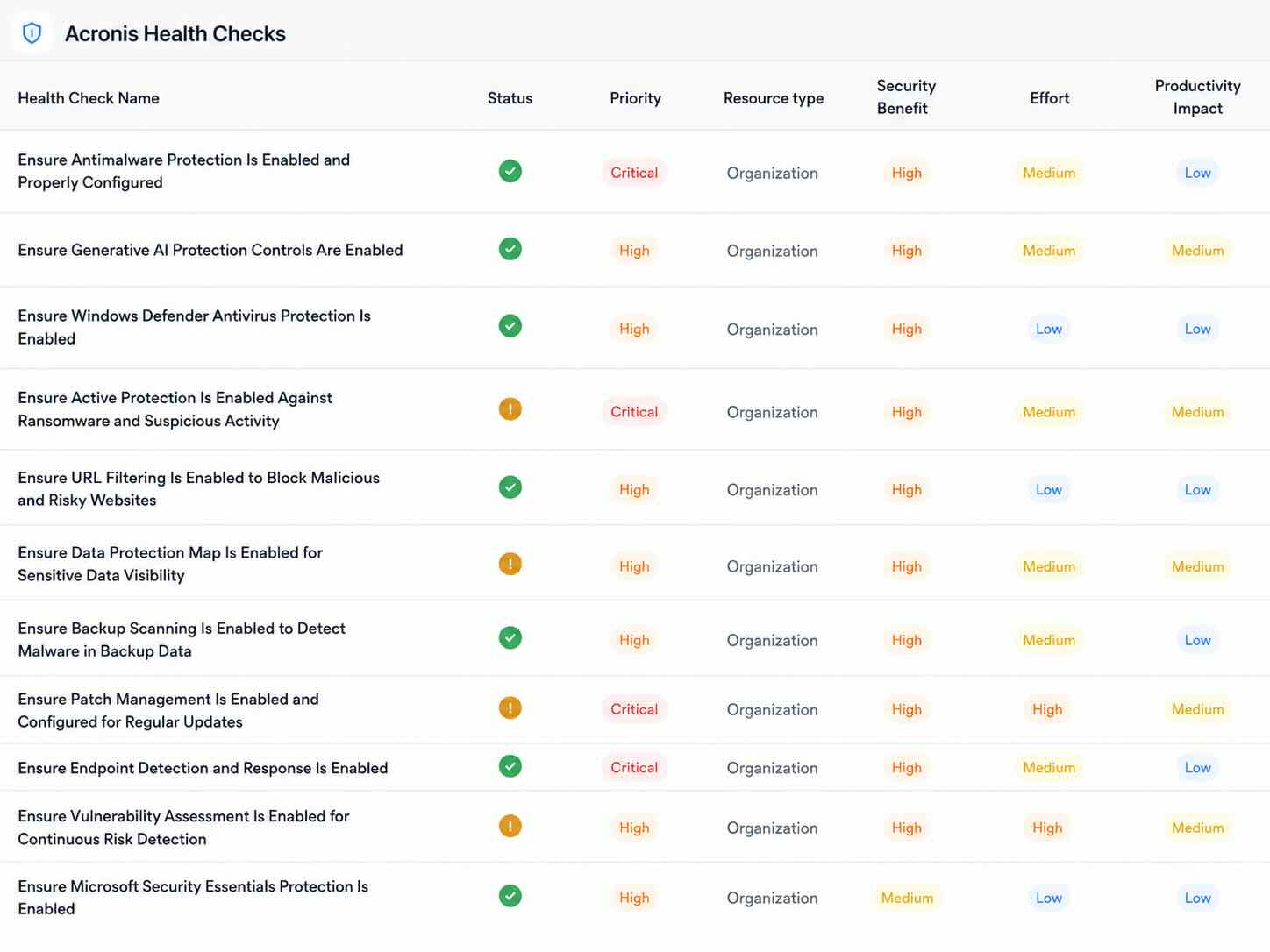Click High effort badge in Patch Management row
This screenshot has width=1270, height=952.
tap(1047, 709)
